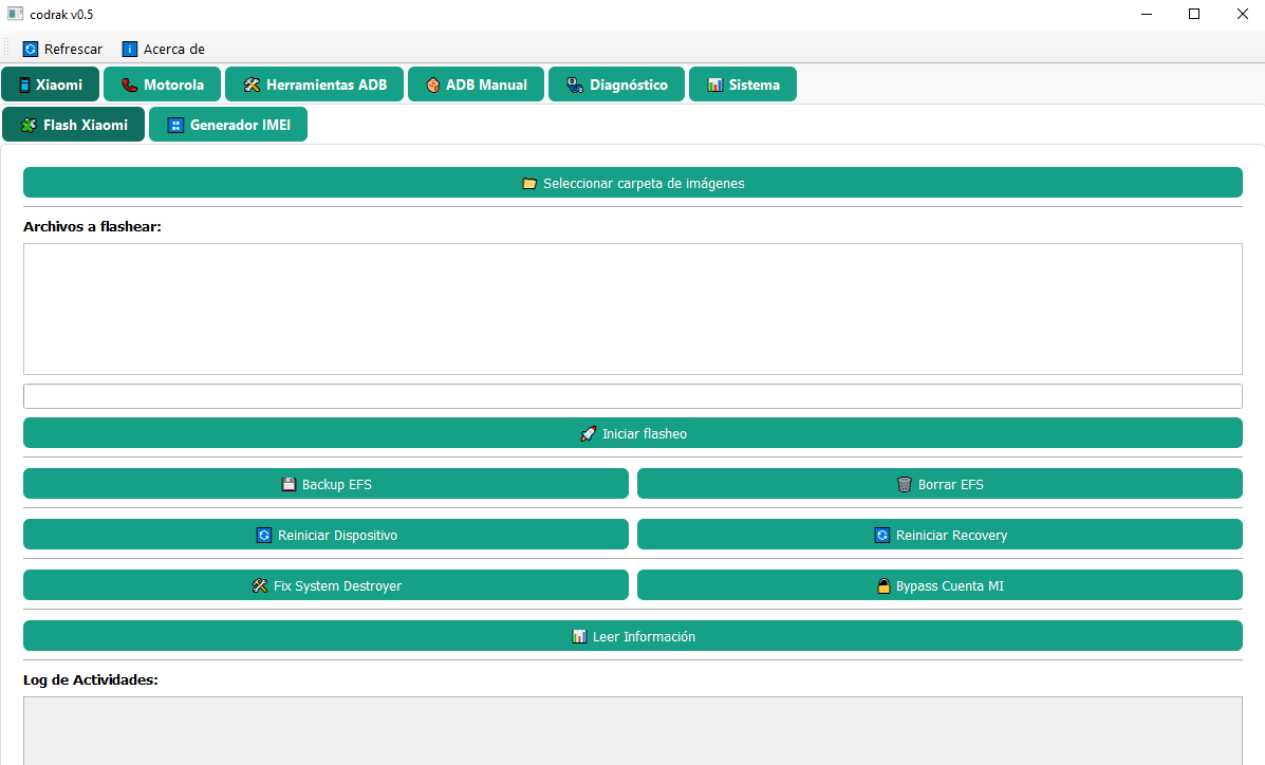The width and height of the screenshot is (1265, 765).
Task: Click the Log de Actividades text area
Action: (632, 730)
